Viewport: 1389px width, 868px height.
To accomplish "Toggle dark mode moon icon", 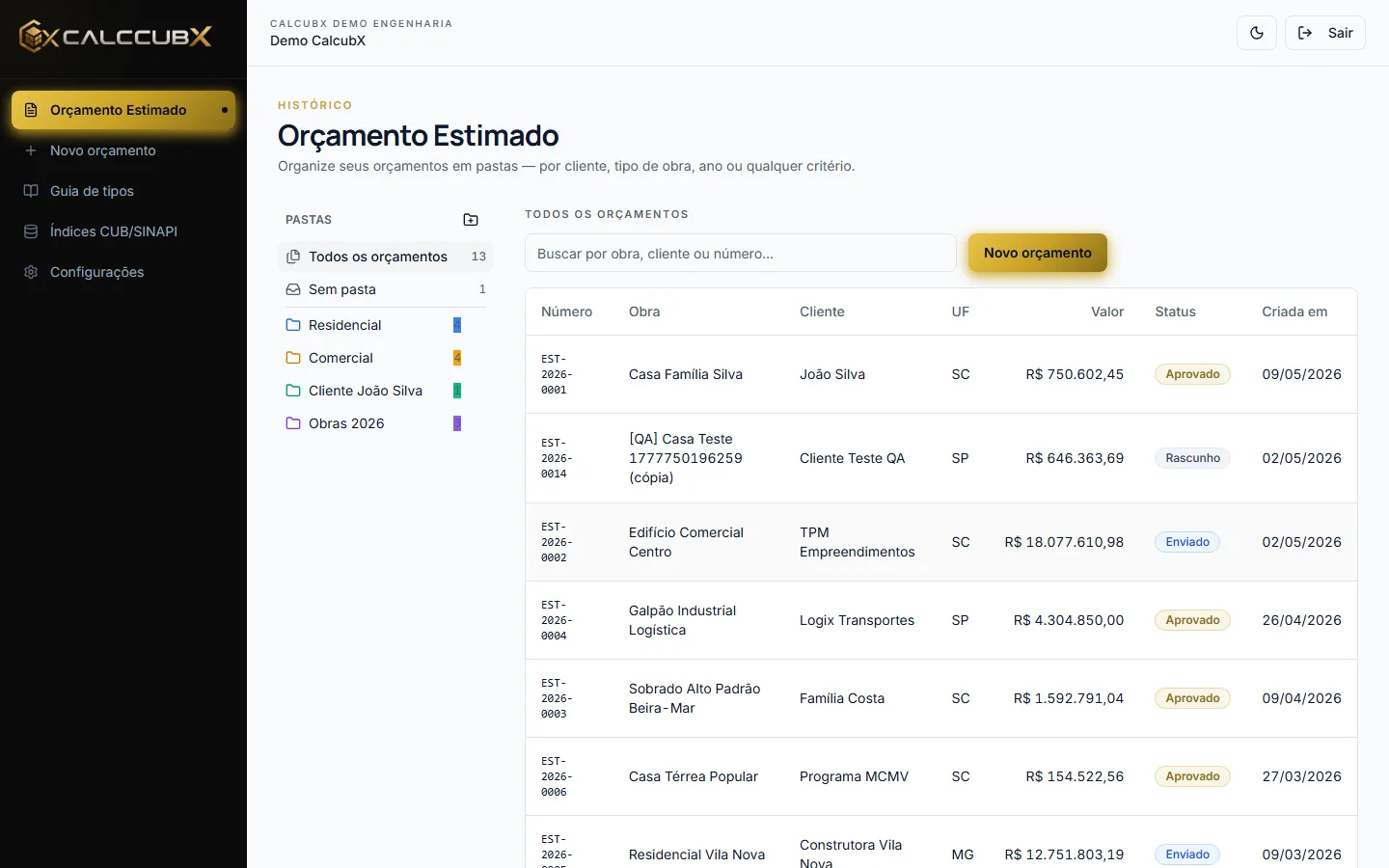I will pyautogui.click(x=1257, y=33).
